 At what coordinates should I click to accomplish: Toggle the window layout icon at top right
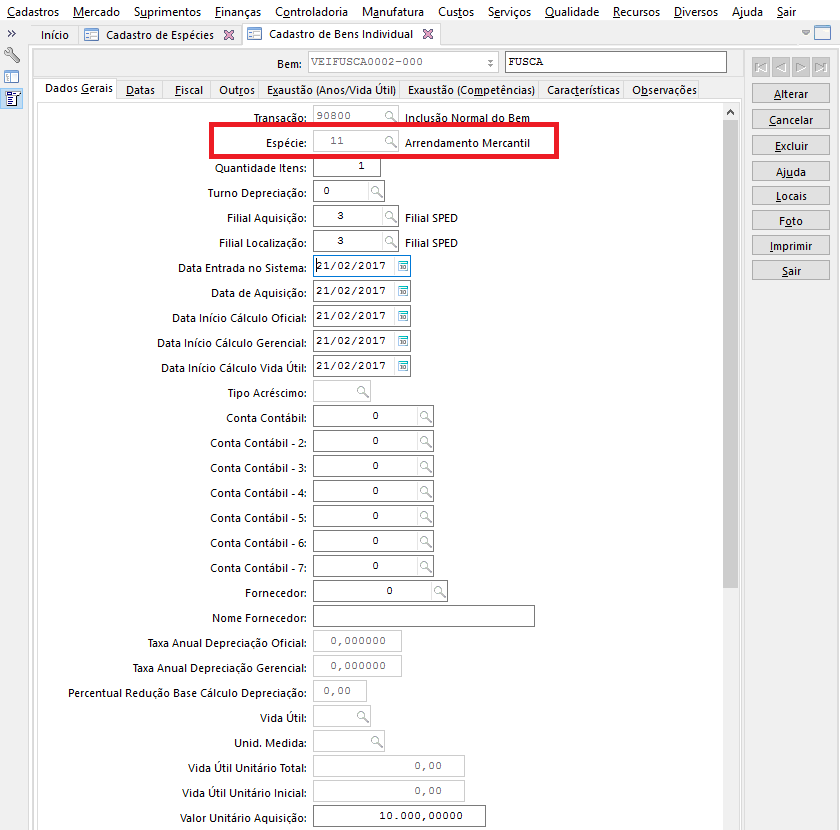tap(822, 33)
